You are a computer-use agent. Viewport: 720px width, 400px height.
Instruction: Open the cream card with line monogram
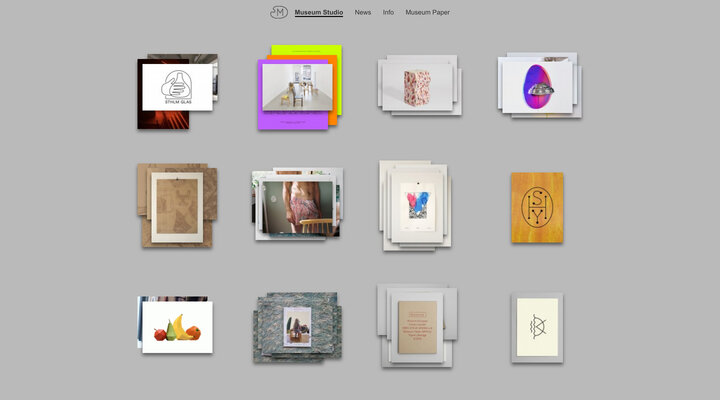click(x=537, y=328)
